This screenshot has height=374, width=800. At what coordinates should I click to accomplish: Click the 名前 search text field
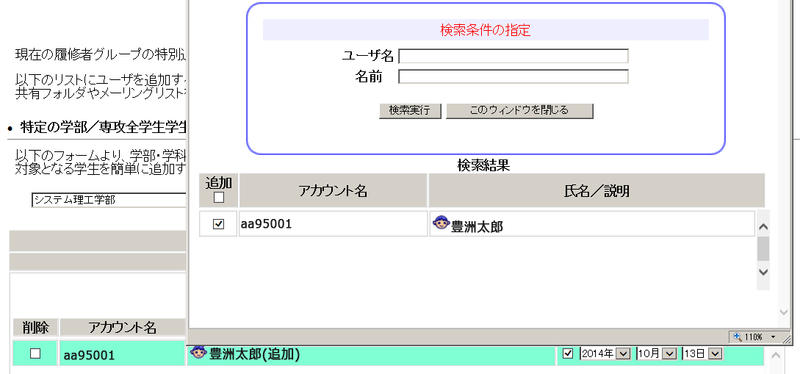tap(513, 77)
